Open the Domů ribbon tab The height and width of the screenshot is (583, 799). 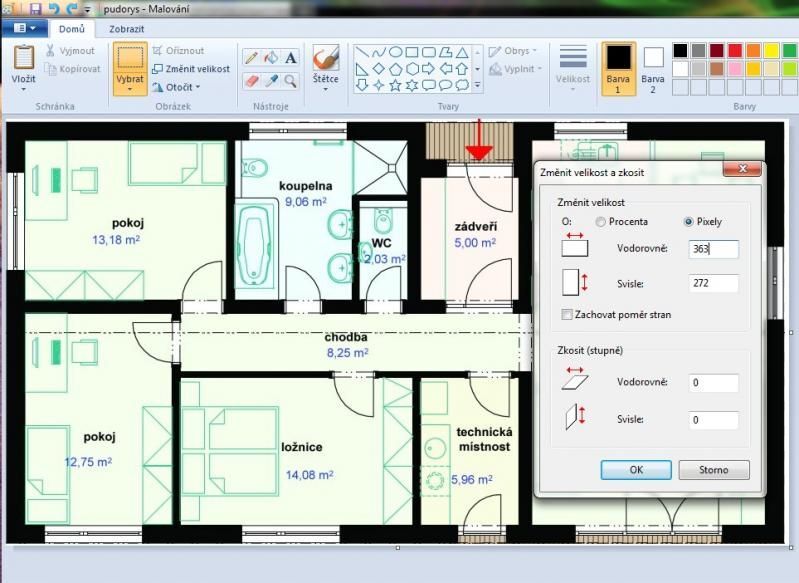pos(71,29)
